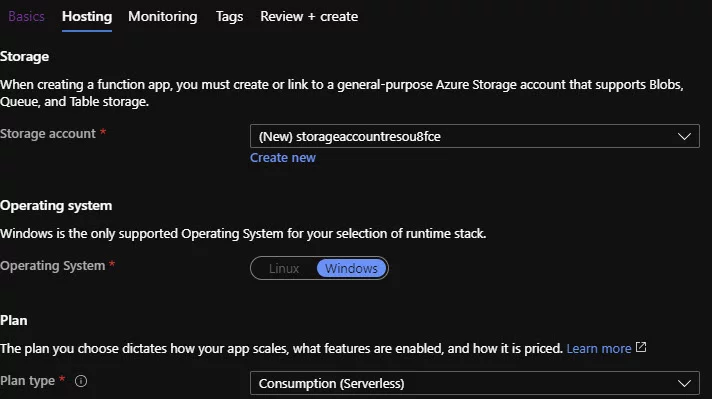Open the Monitoring tab
This screenshot has width=712, height=399.
[x=163, y=16]
